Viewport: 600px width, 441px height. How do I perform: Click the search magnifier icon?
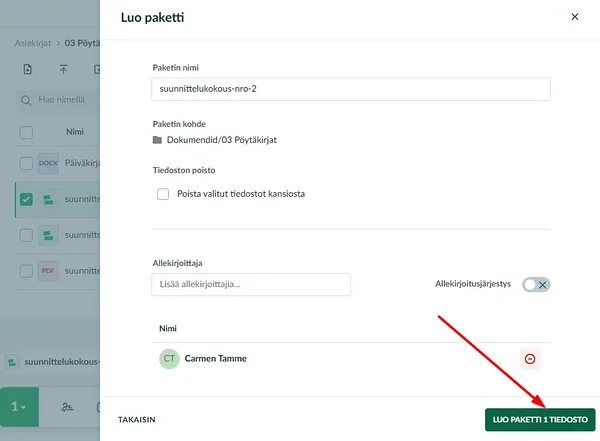[x=27, y=100]
